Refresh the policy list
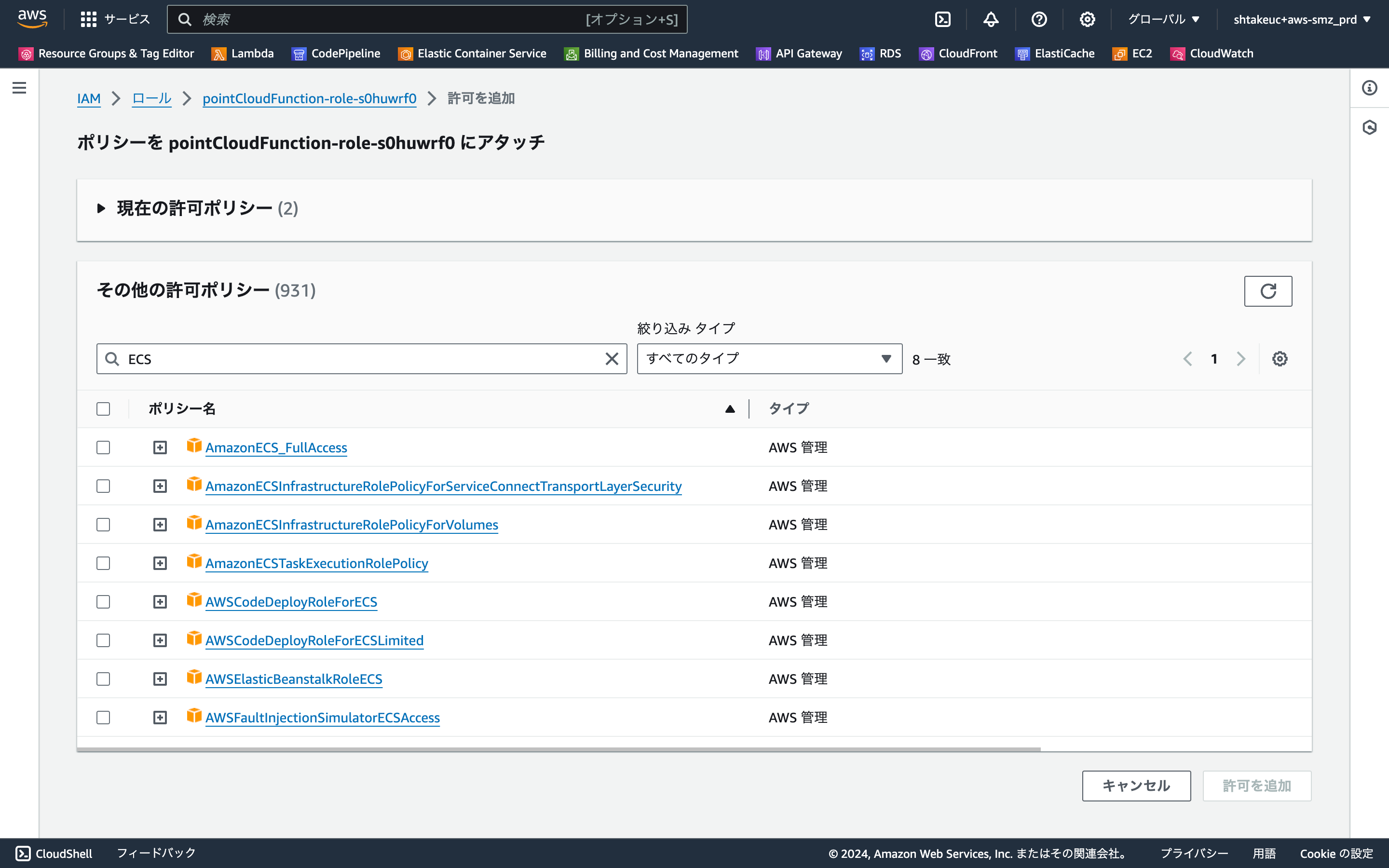The width and height of the screenshot is (1389, 868). (1268, 291)
